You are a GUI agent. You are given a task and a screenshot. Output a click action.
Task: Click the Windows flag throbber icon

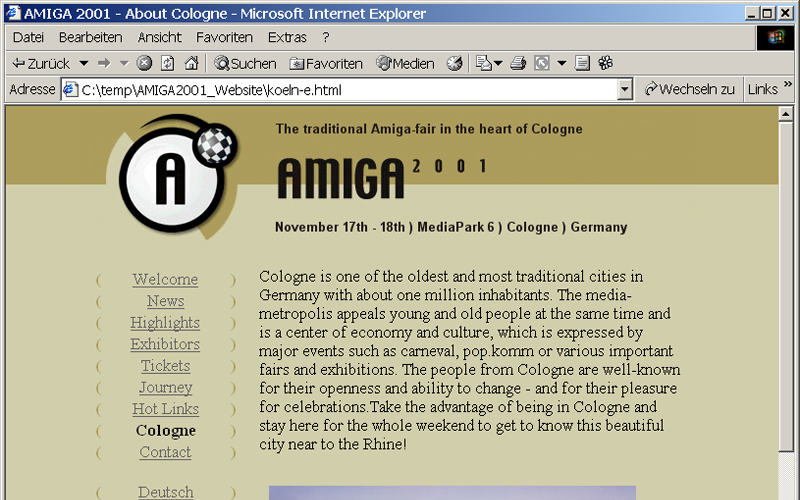pos(776,37)
